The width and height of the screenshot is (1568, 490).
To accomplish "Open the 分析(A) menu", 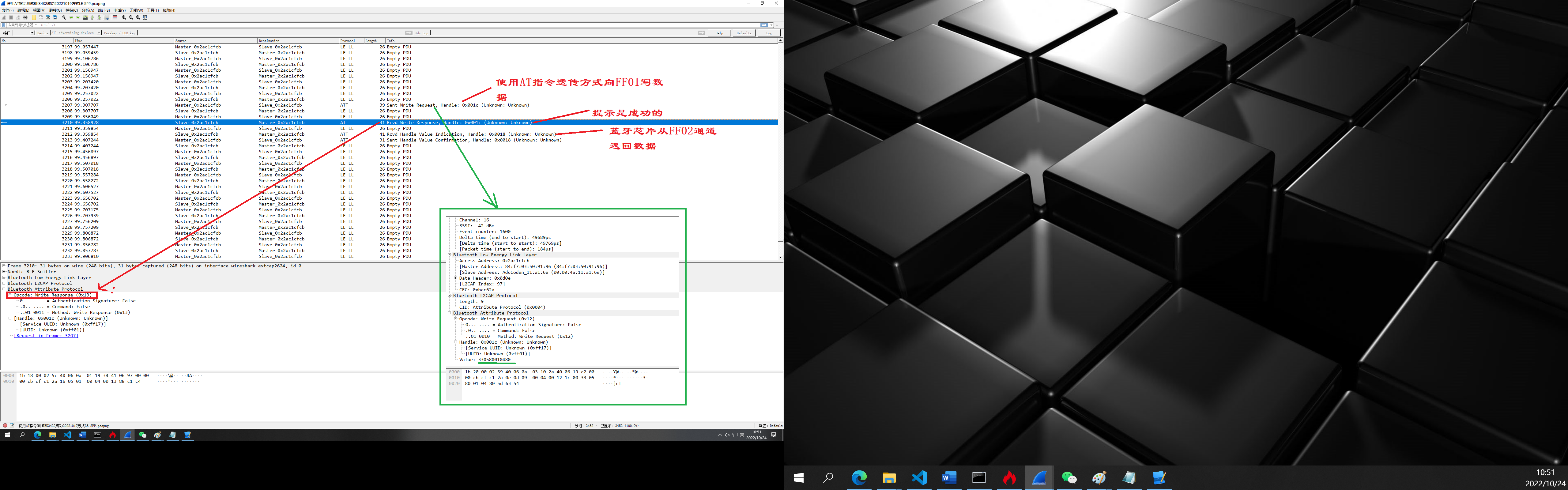I will pyautogui.click(x=88, y=10).
